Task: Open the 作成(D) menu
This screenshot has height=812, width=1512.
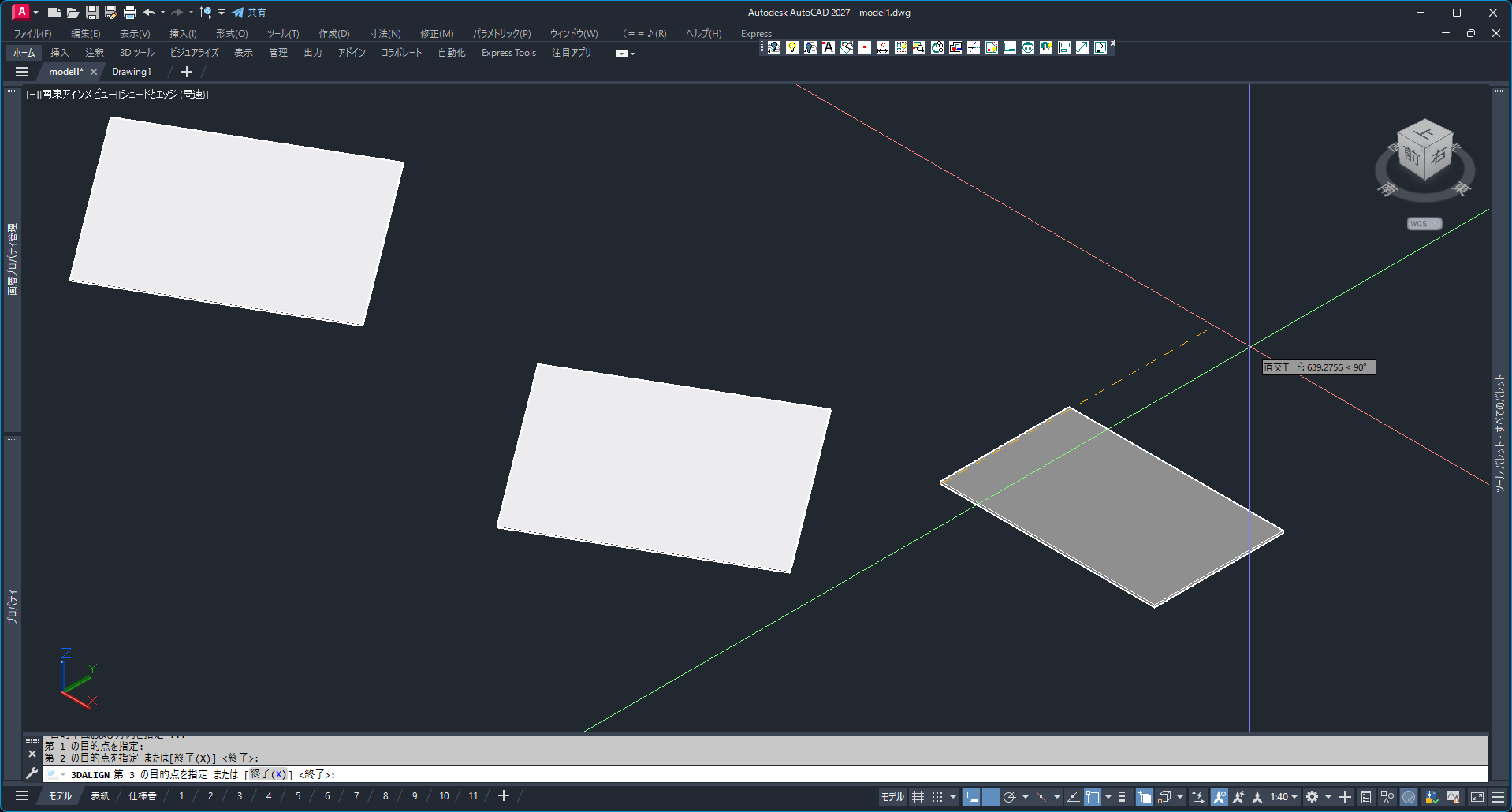Action: point(333,34)
